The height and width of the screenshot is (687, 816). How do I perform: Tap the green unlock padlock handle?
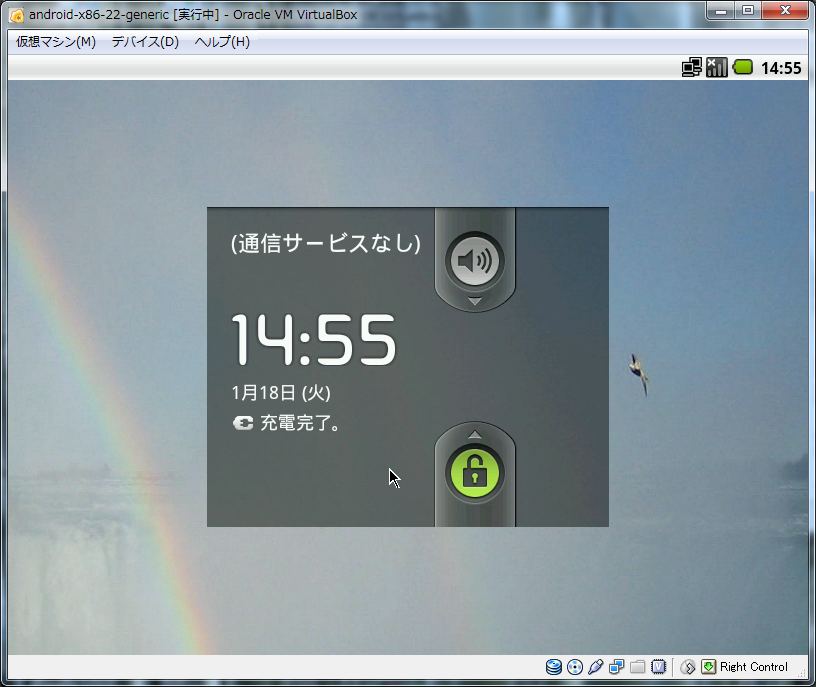tap(475, 473)
